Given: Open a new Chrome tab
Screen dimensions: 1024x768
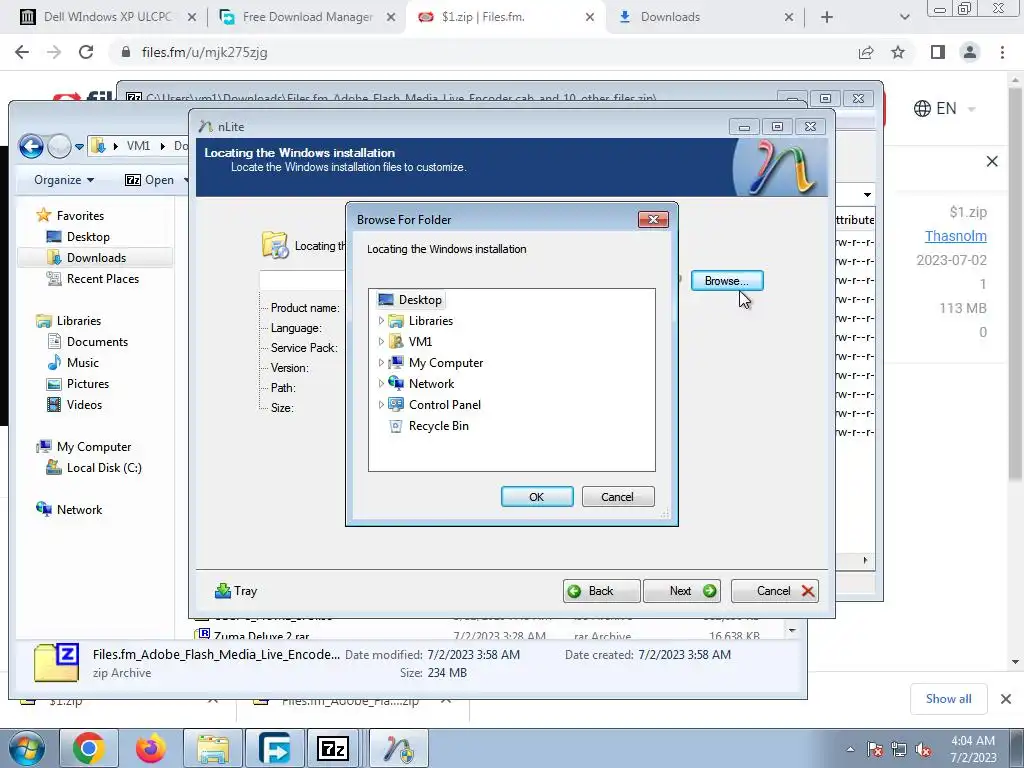Looking at the screenshot, I should tap(827, 17).
